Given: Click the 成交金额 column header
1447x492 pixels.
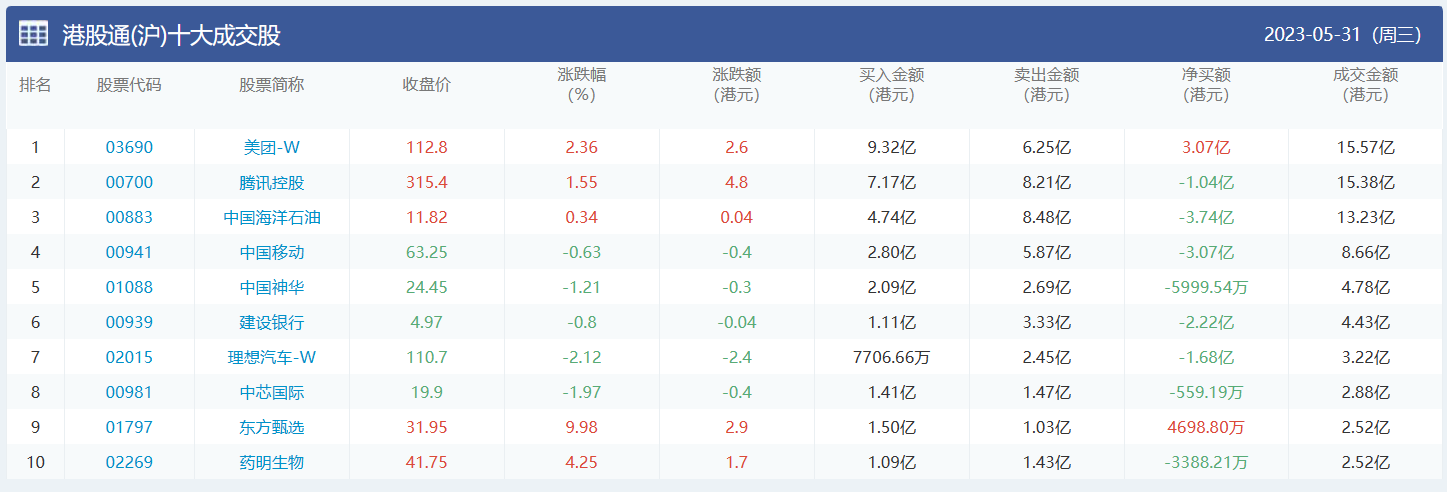Looking at the screenshot, I should (1366, 85).
